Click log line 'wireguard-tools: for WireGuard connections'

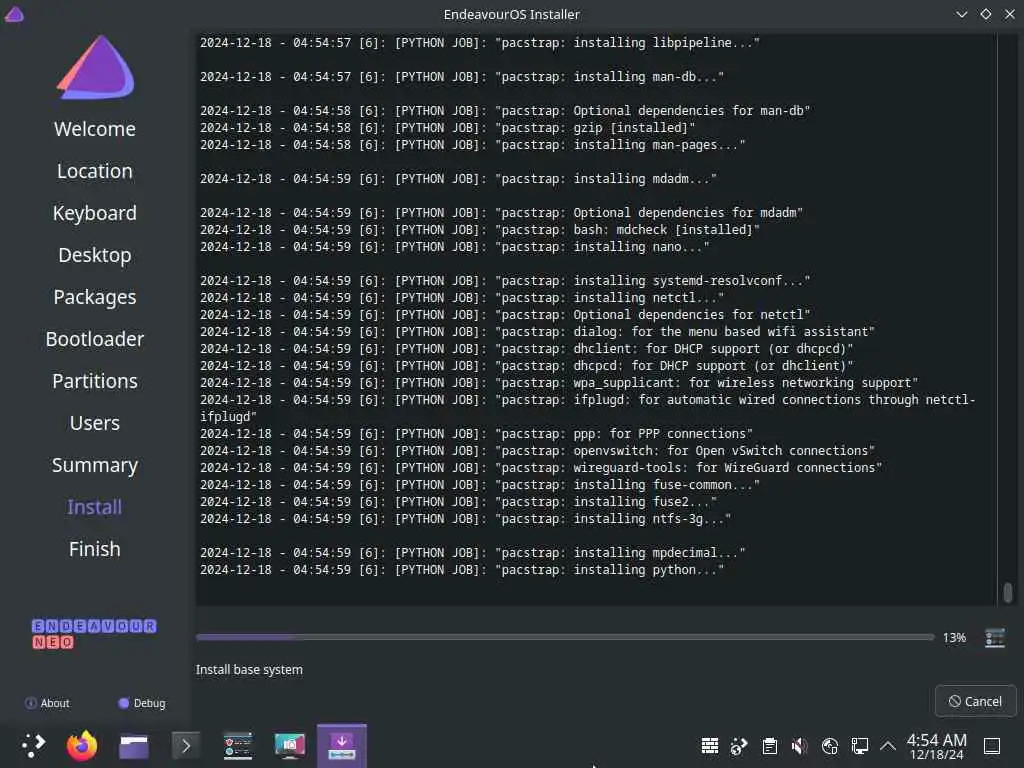point(541,468)
